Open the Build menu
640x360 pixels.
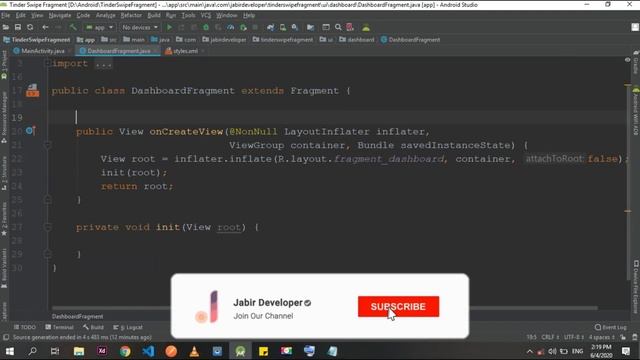click(153, 16)
